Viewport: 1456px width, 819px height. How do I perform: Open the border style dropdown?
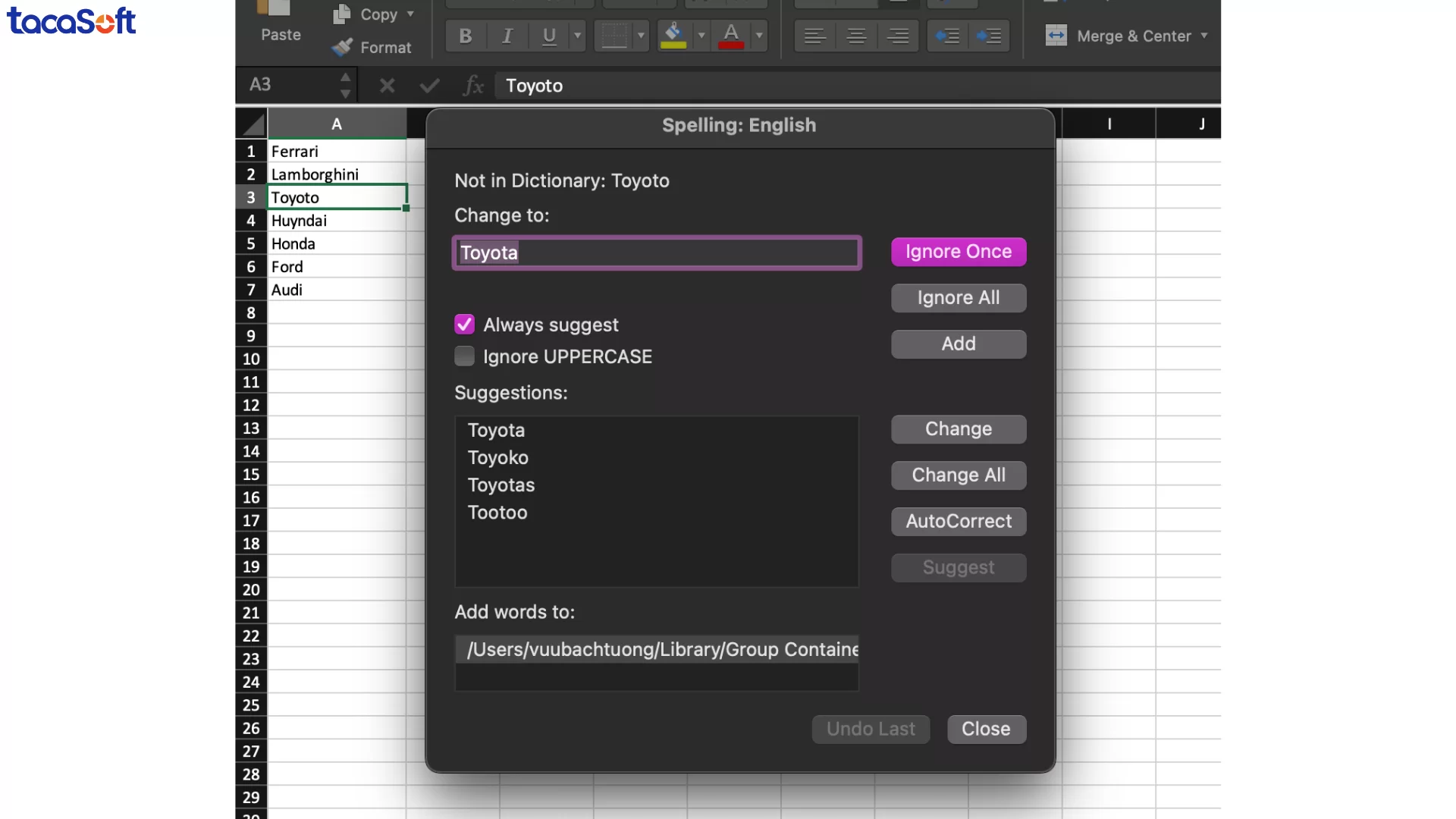641,36
